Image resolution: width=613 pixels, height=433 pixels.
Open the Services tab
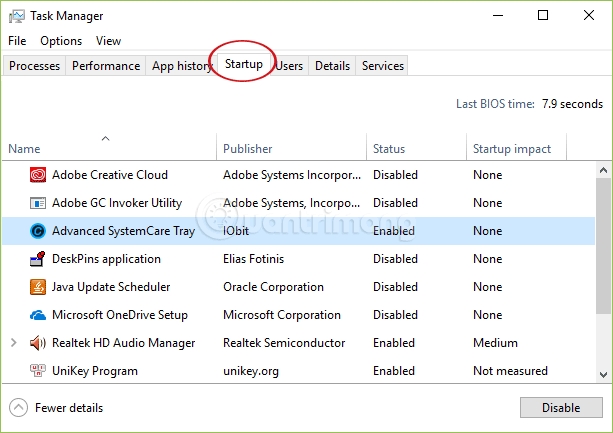tap(382, 66)
